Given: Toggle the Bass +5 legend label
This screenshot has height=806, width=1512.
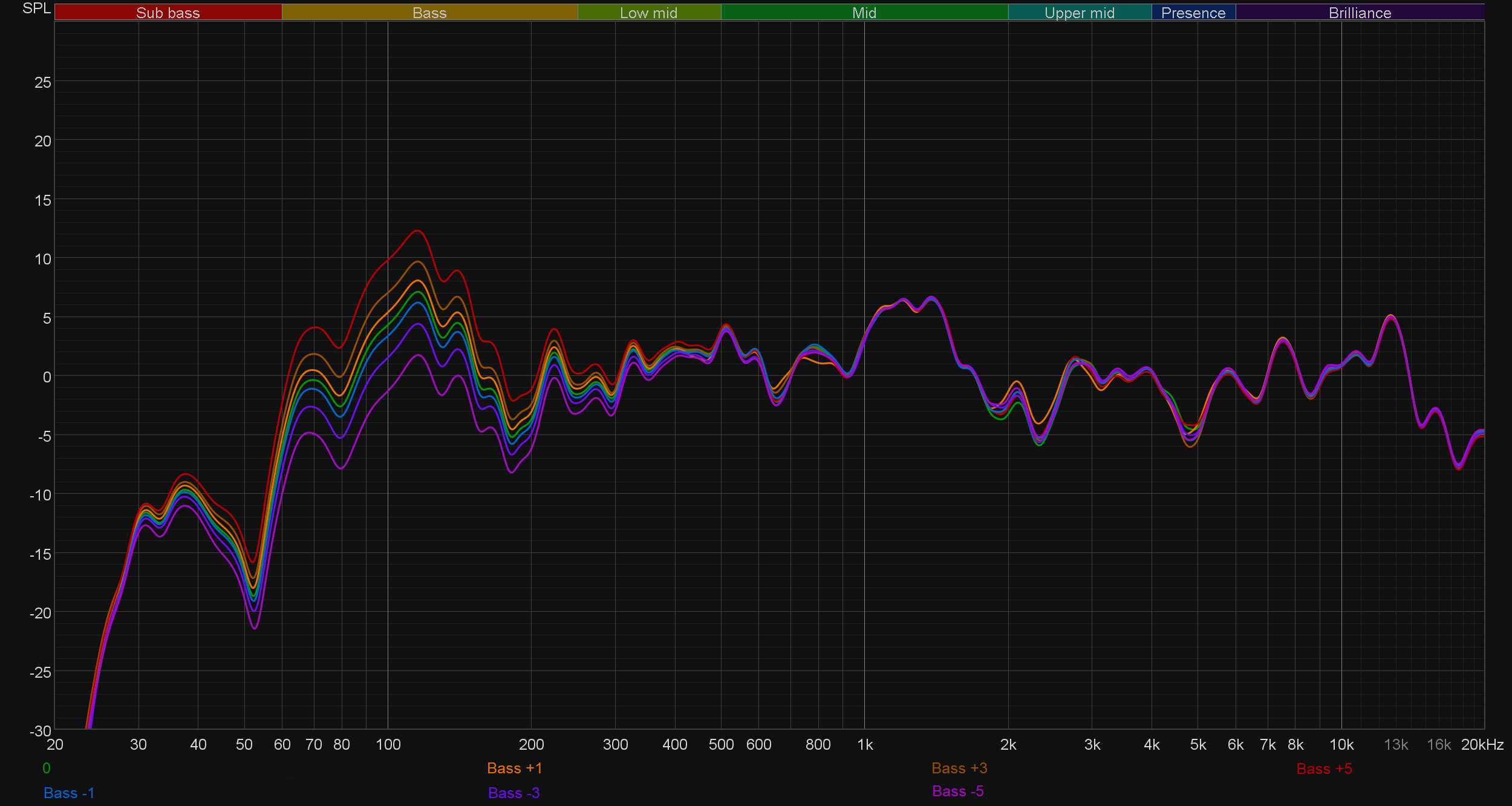Looking at the screenshot, I should [1324, 768].
